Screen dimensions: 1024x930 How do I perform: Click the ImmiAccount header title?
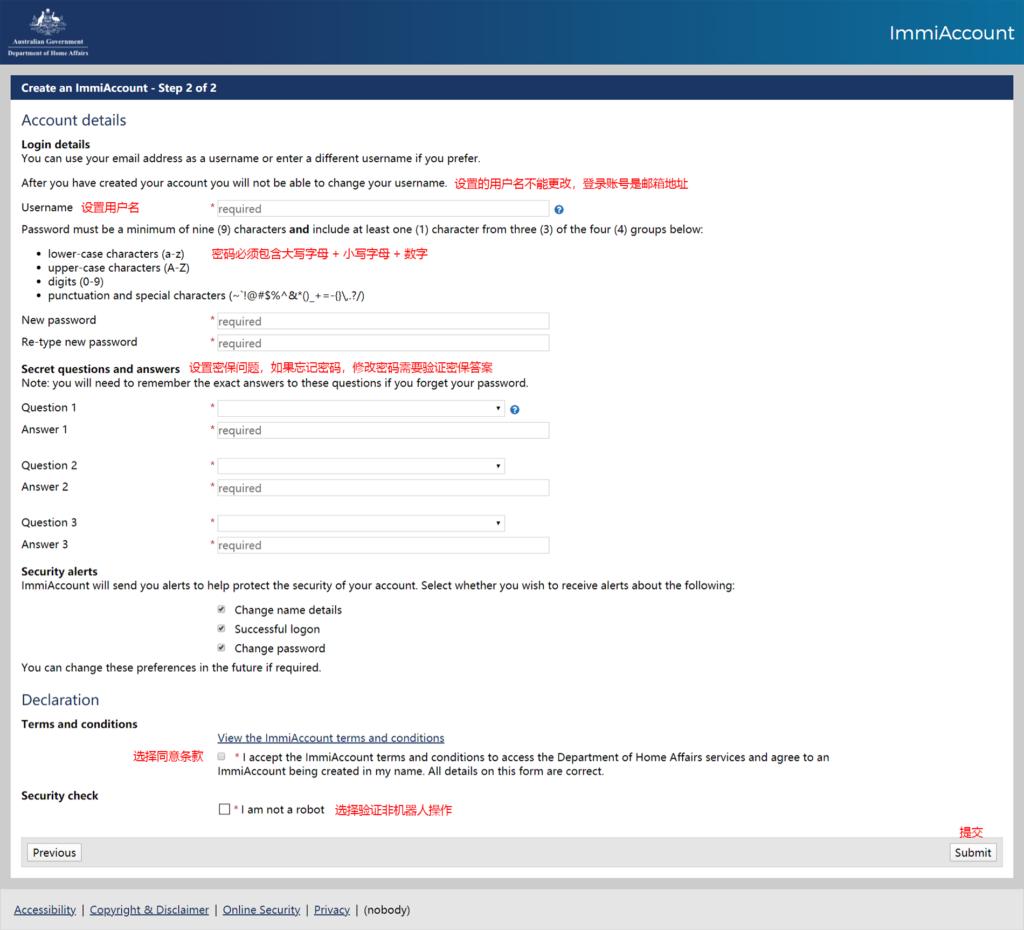[x=952, y=33]
